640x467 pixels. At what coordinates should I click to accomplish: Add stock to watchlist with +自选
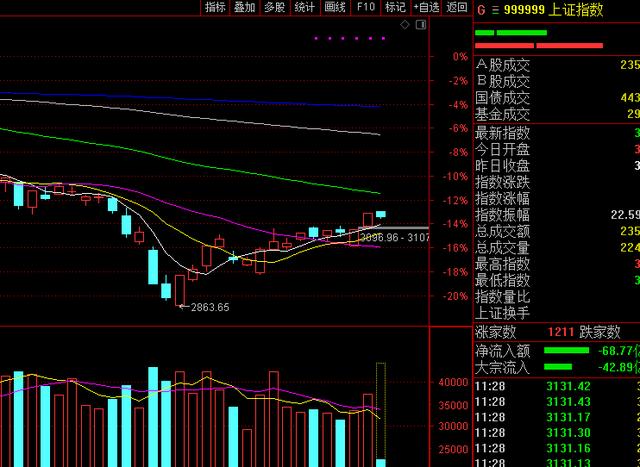coord(427,7)
